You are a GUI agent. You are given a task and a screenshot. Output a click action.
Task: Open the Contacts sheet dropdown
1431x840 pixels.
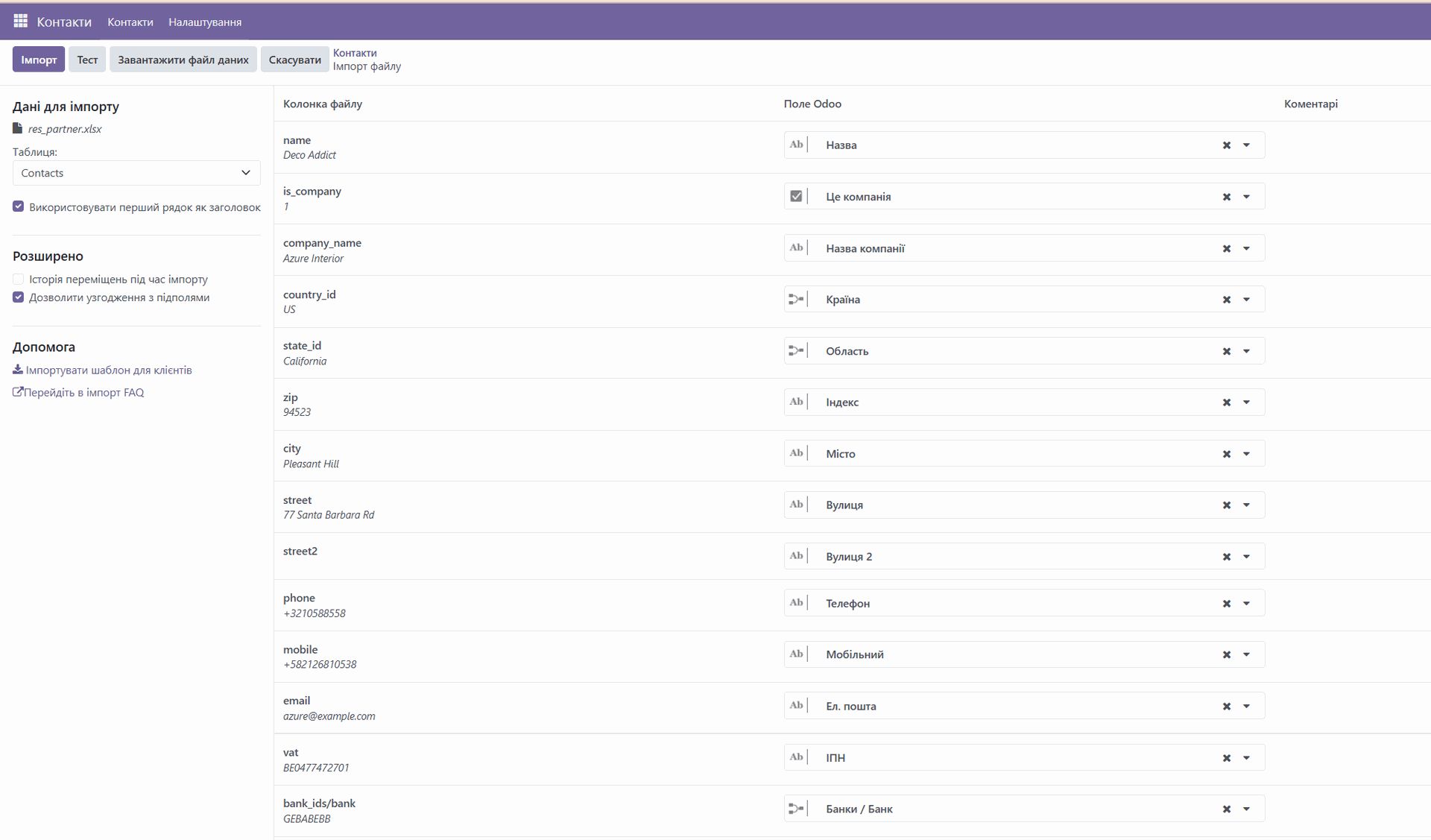click(136, 173)
